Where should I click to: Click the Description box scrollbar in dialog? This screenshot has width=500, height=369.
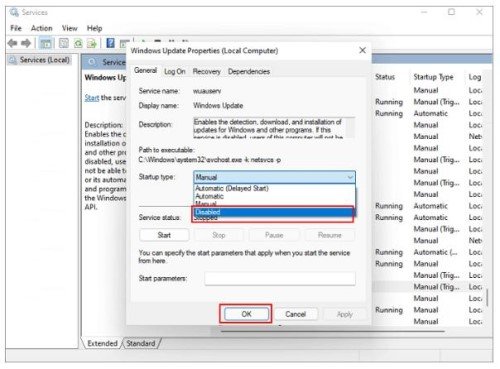(x=350, y=128)
